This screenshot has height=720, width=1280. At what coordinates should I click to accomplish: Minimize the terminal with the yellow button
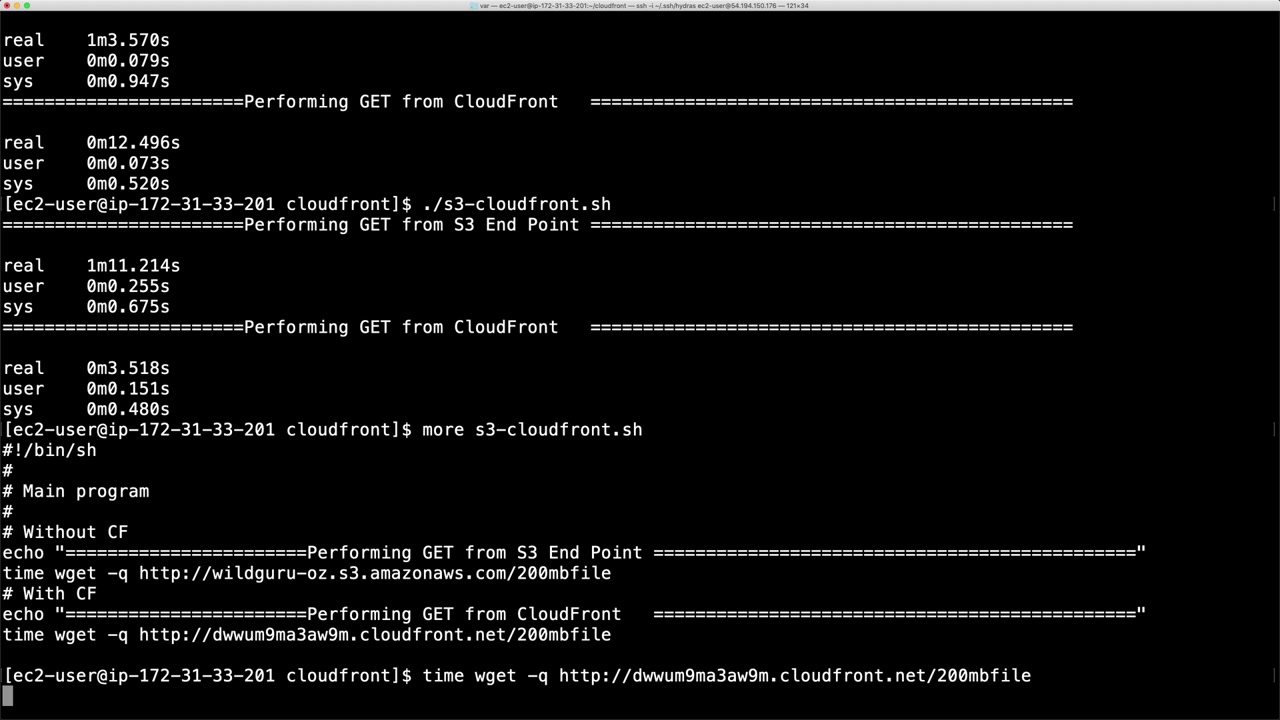click(x=17, y=6)
